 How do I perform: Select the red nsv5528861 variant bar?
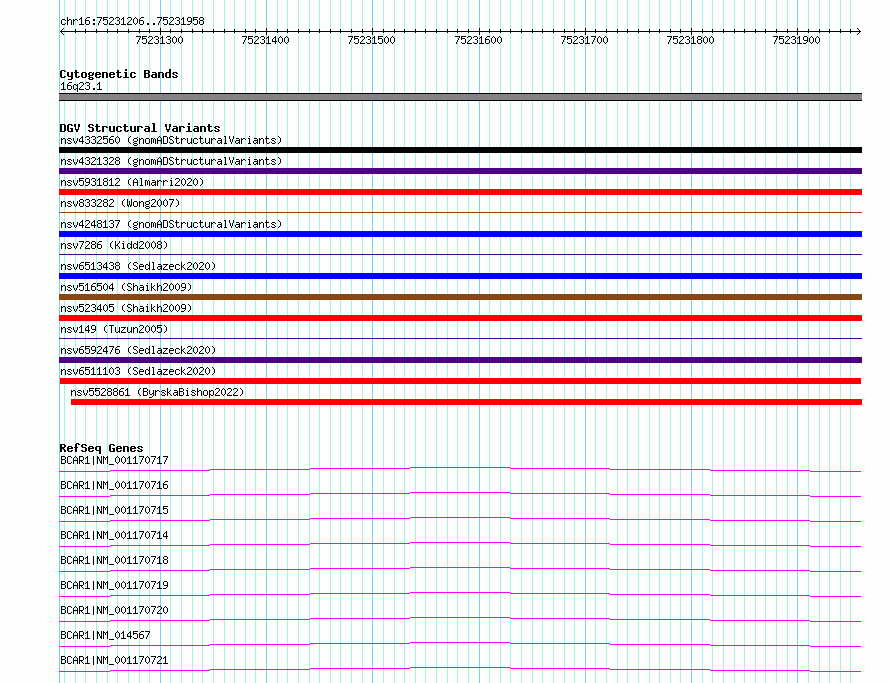point(467,402)
